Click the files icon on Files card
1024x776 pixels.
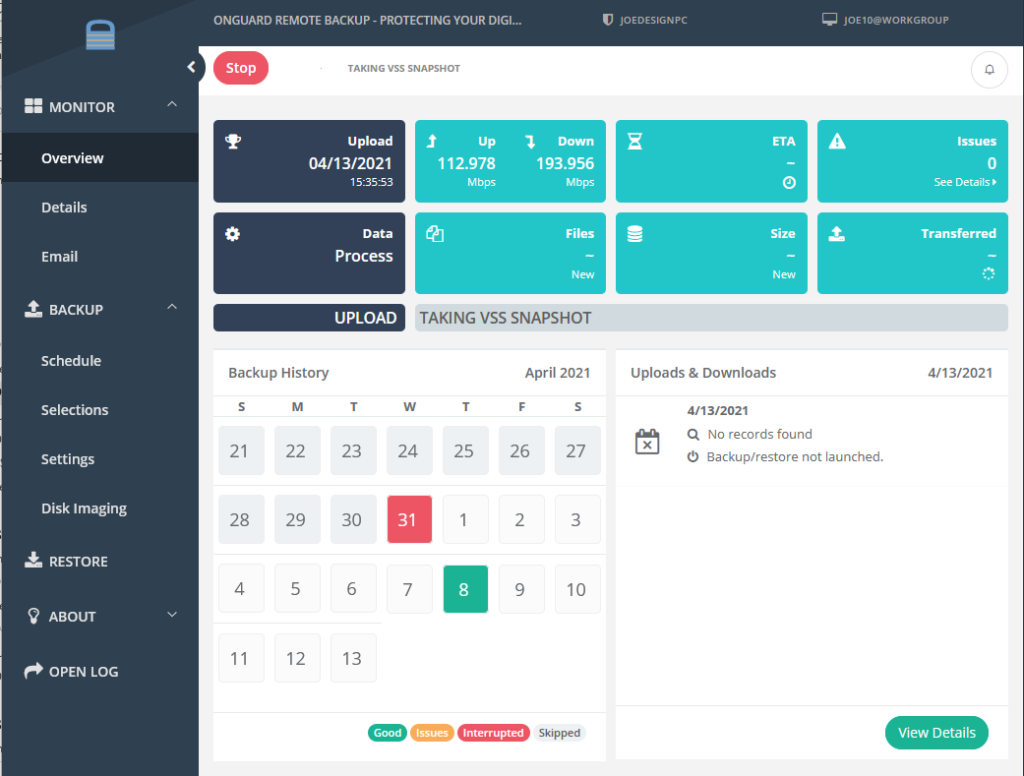coord(435,233)
